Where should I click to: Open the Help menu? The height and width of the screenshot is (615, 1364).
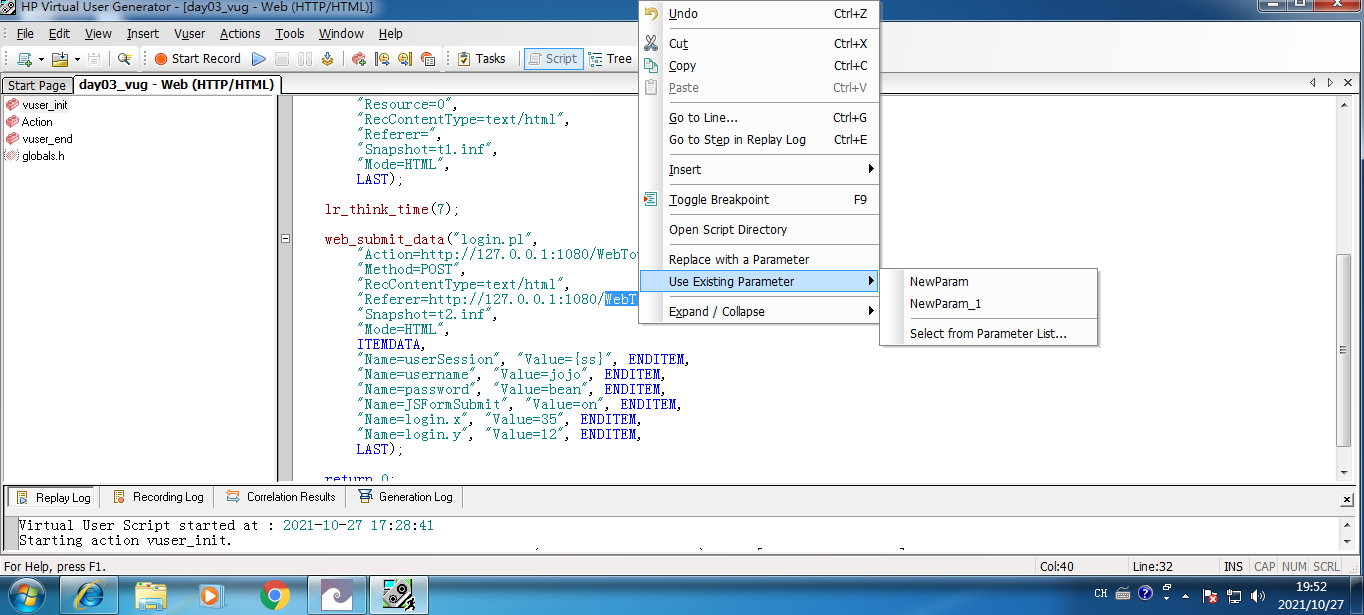click(x=391, y=34)
